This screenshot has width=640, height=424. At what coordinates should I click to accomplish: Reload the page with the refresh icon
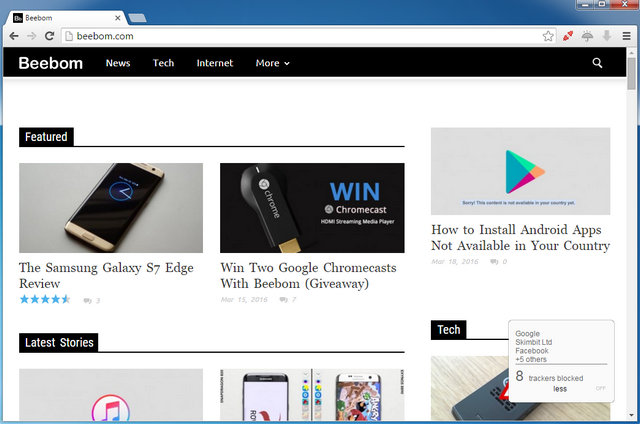pyautogui.click(x=49, y=36)
